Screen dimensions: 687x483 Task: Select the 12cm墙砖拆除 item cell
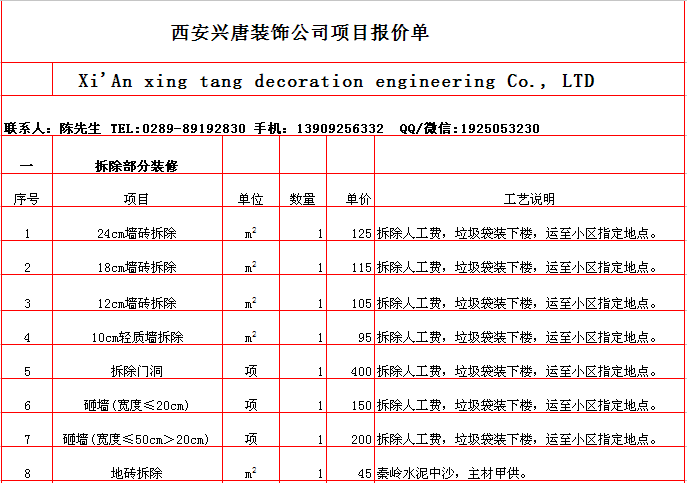pos(136,303)
